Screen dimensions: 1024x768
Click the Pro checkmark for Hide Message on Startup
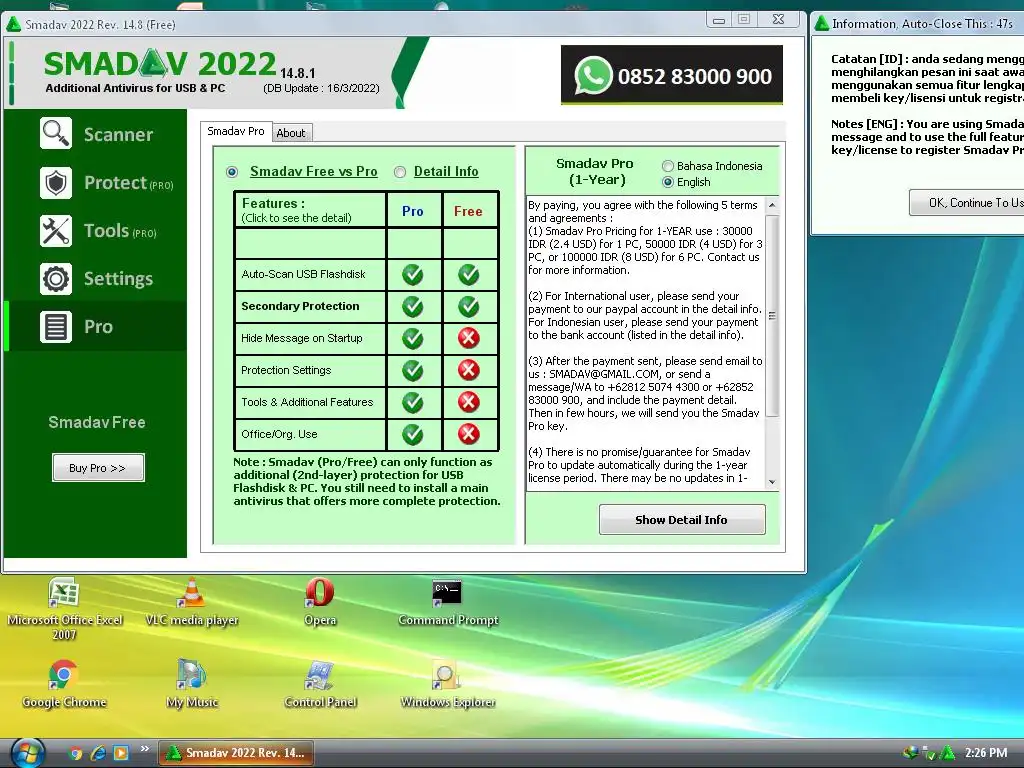413,338
